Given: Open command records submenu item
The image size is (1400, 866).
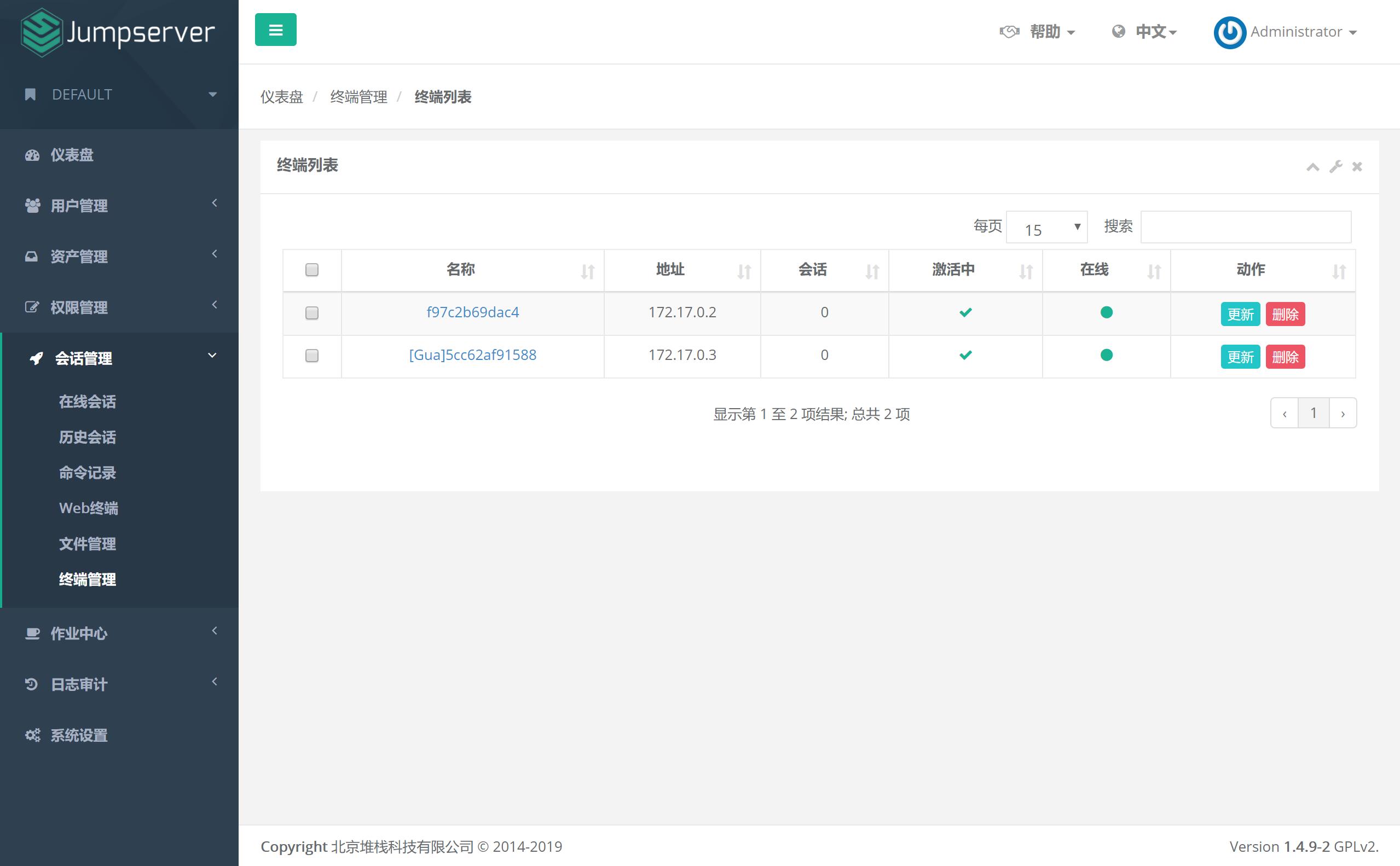Looking at the screenshot, I should point(88,473).
